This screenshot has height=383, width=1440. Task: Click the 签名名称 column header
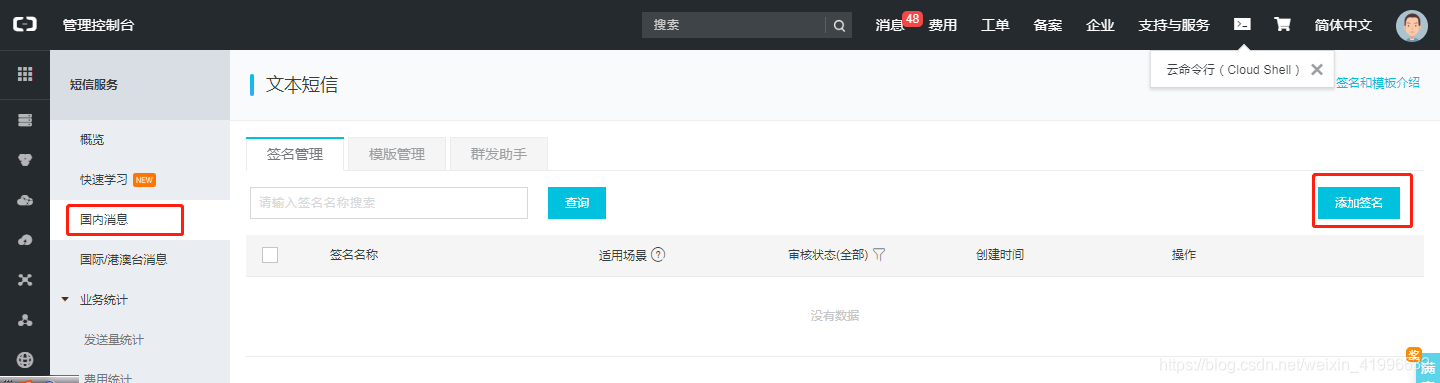tap(354, 255)
